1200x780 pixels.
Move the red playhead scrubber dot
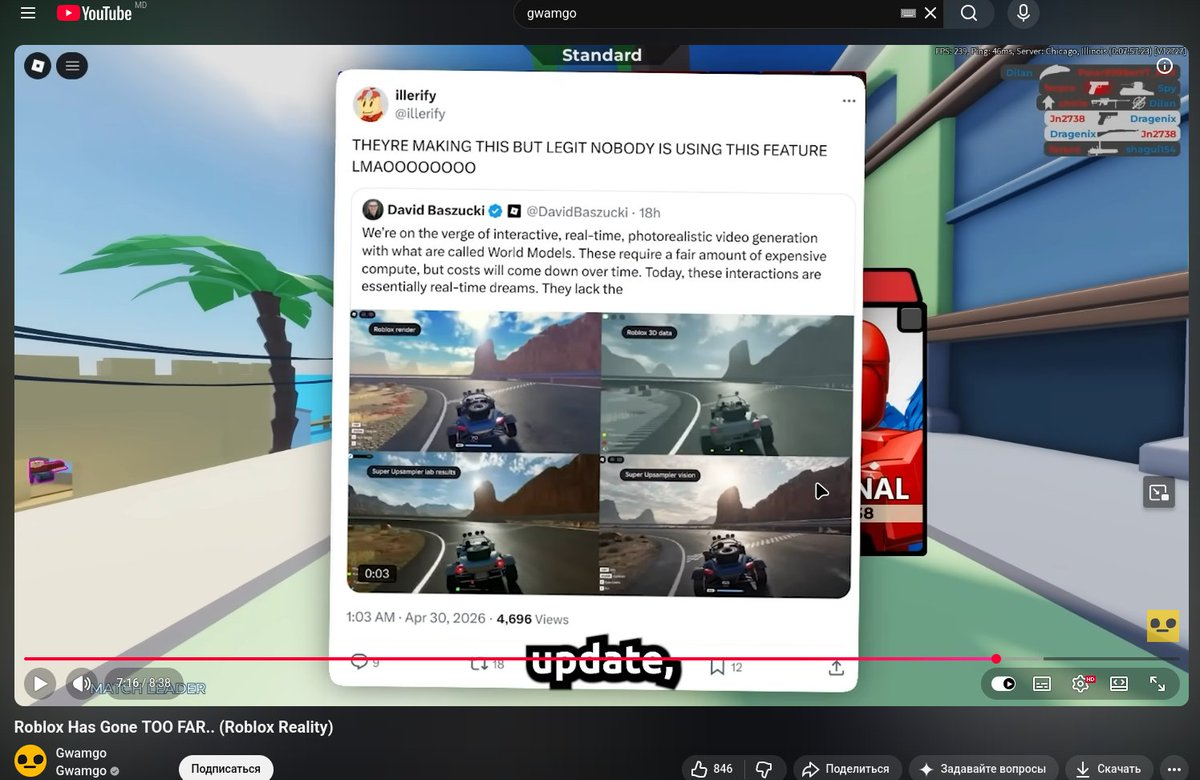click(x=996, y=659)
